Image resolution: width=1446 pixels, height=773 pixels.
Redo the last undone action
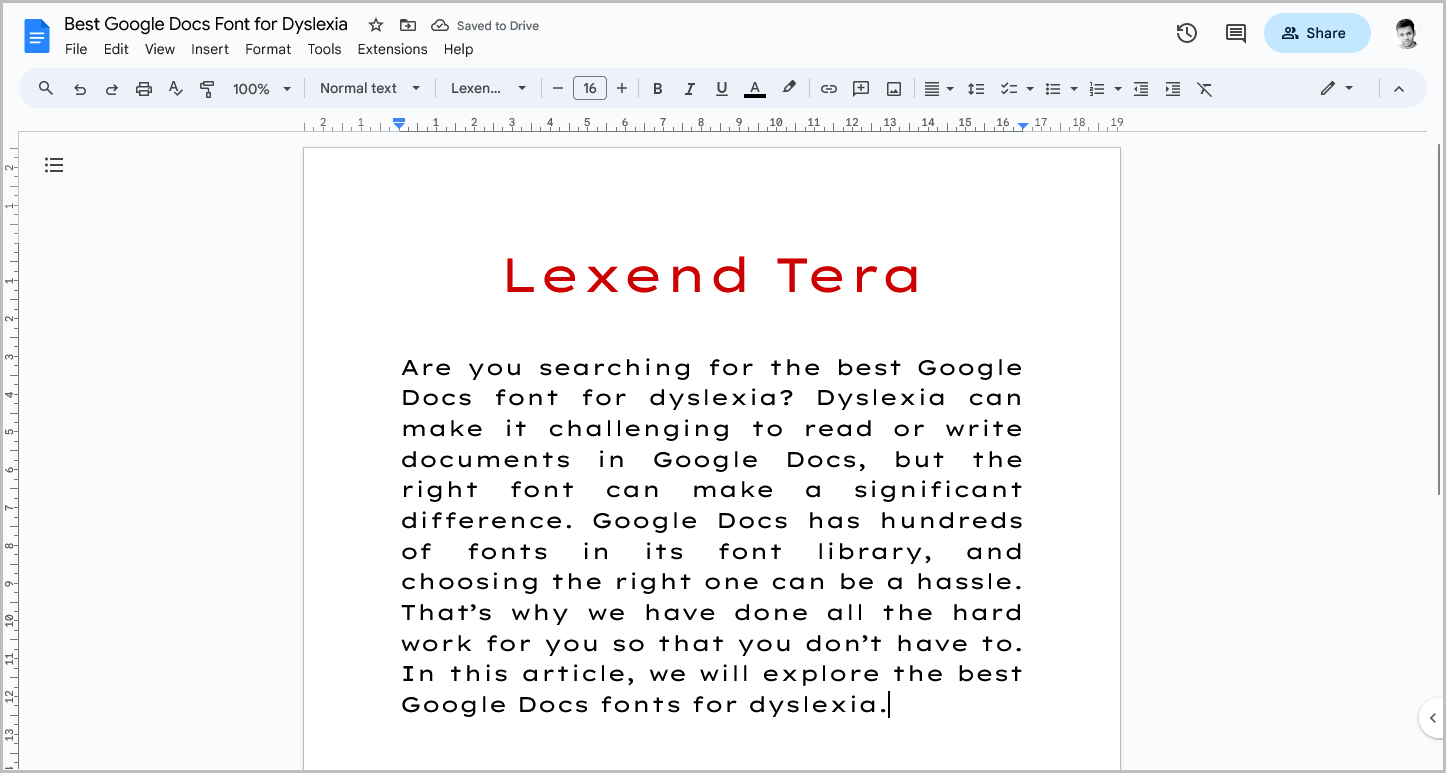[x=112, y=89]
